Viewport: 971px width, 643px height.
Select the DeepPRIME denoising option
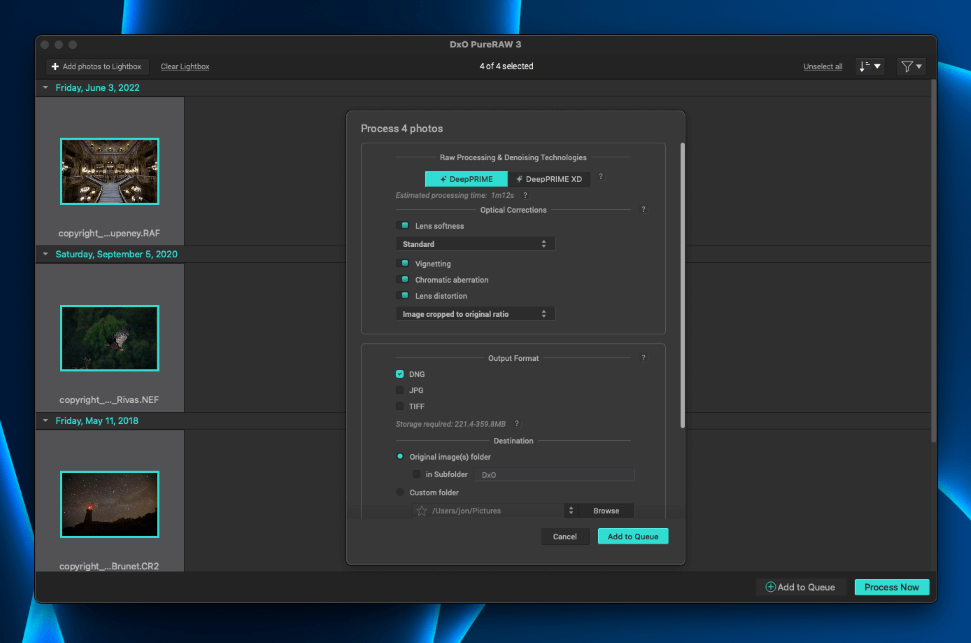coord(466,179)
